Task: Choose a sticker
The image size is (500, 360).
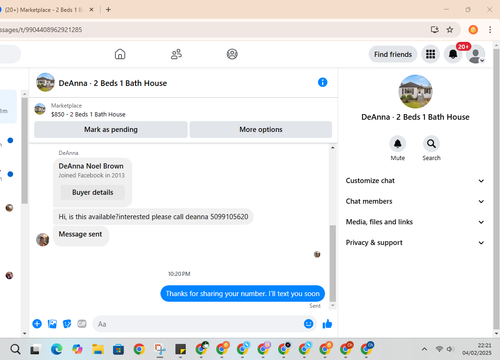Action: click(67, 324)
